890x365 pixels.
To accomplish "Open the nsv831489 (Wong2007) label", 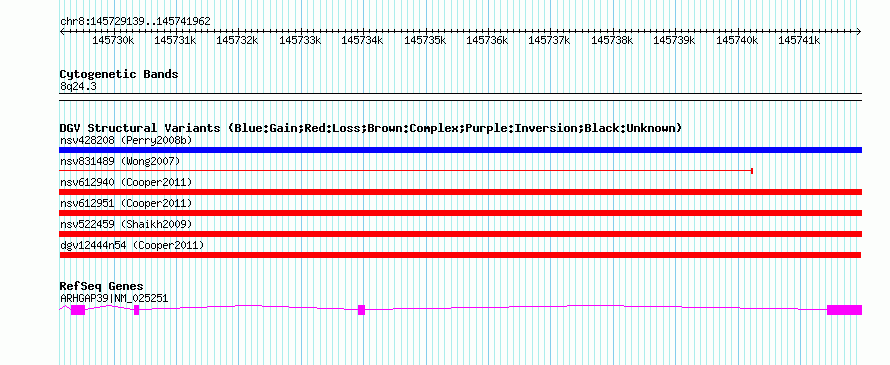I will coord(120,161).
